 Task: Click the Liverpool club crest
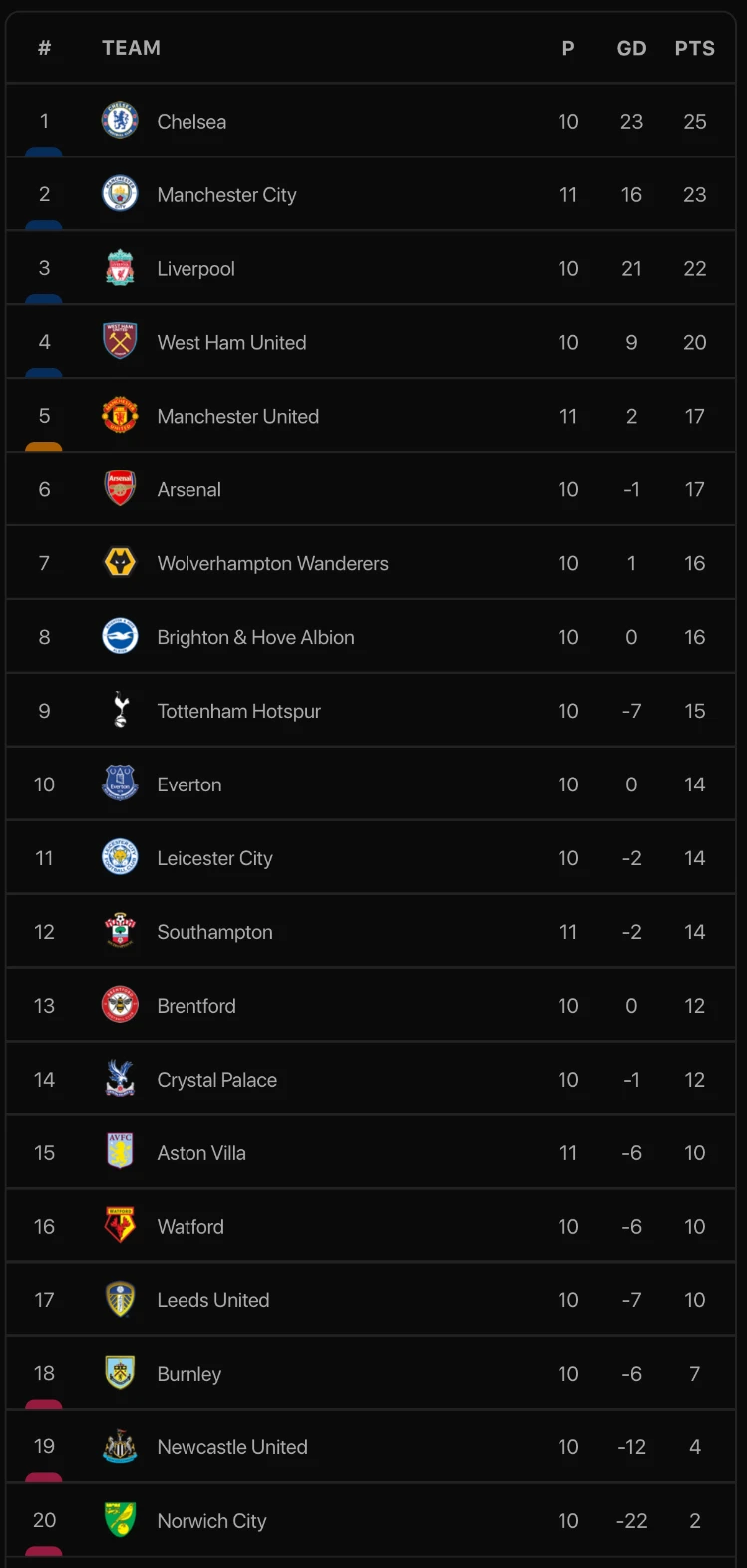(x=120, y=268)
